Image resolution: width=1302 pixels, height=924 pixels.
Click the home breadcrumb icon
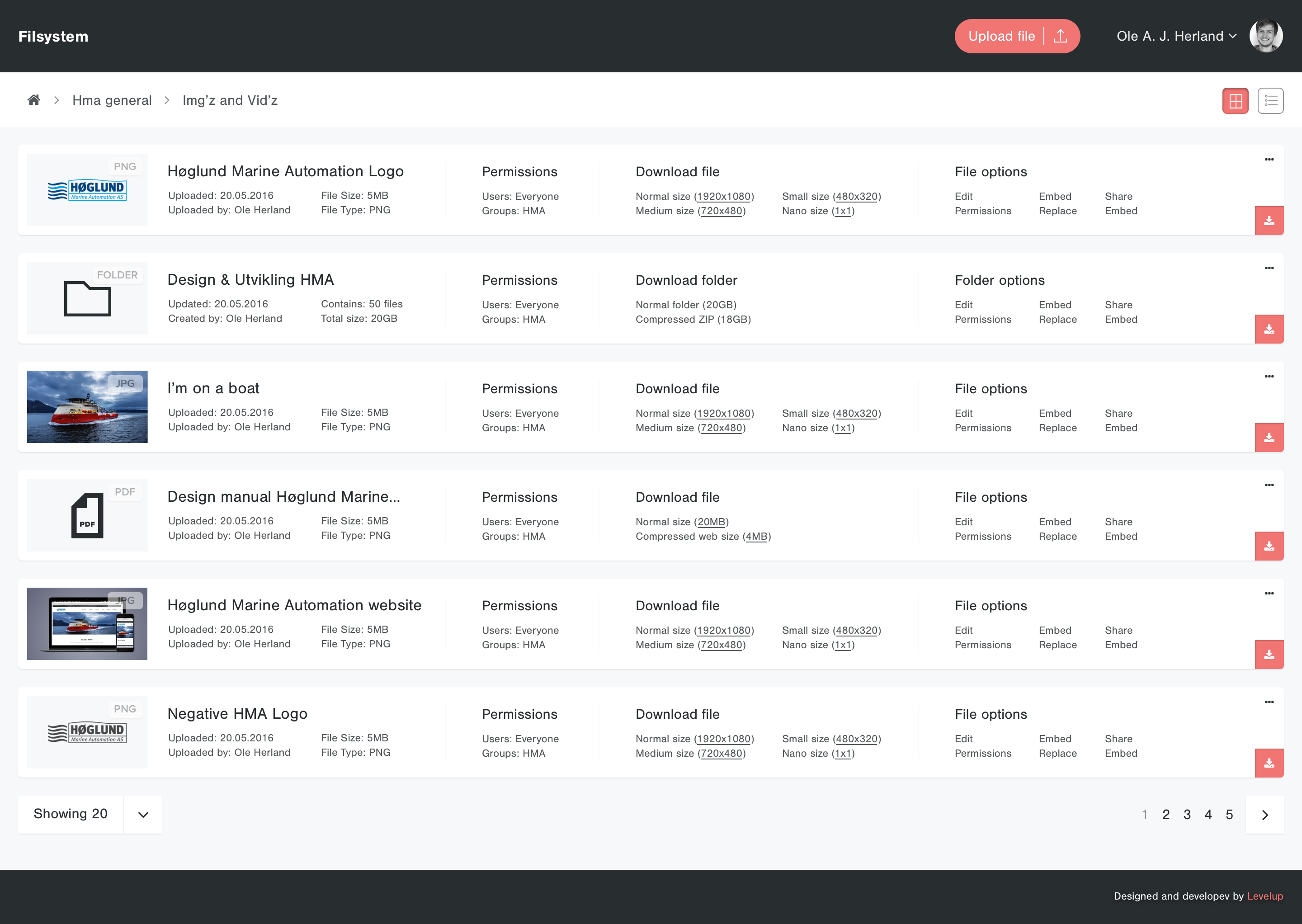33,99
